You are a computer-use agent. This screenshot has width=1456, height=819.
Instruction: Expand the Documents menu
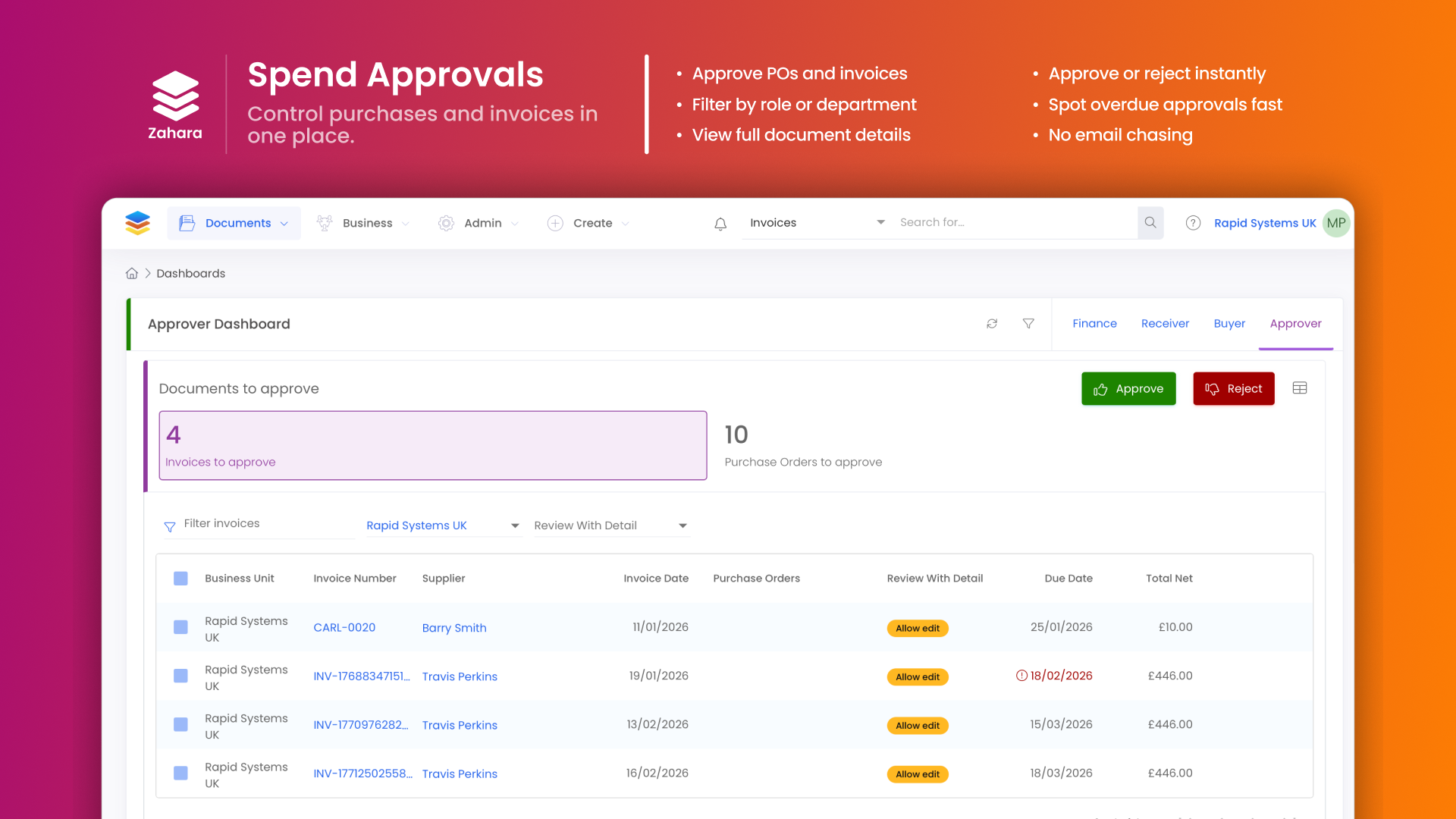[234, 223]
